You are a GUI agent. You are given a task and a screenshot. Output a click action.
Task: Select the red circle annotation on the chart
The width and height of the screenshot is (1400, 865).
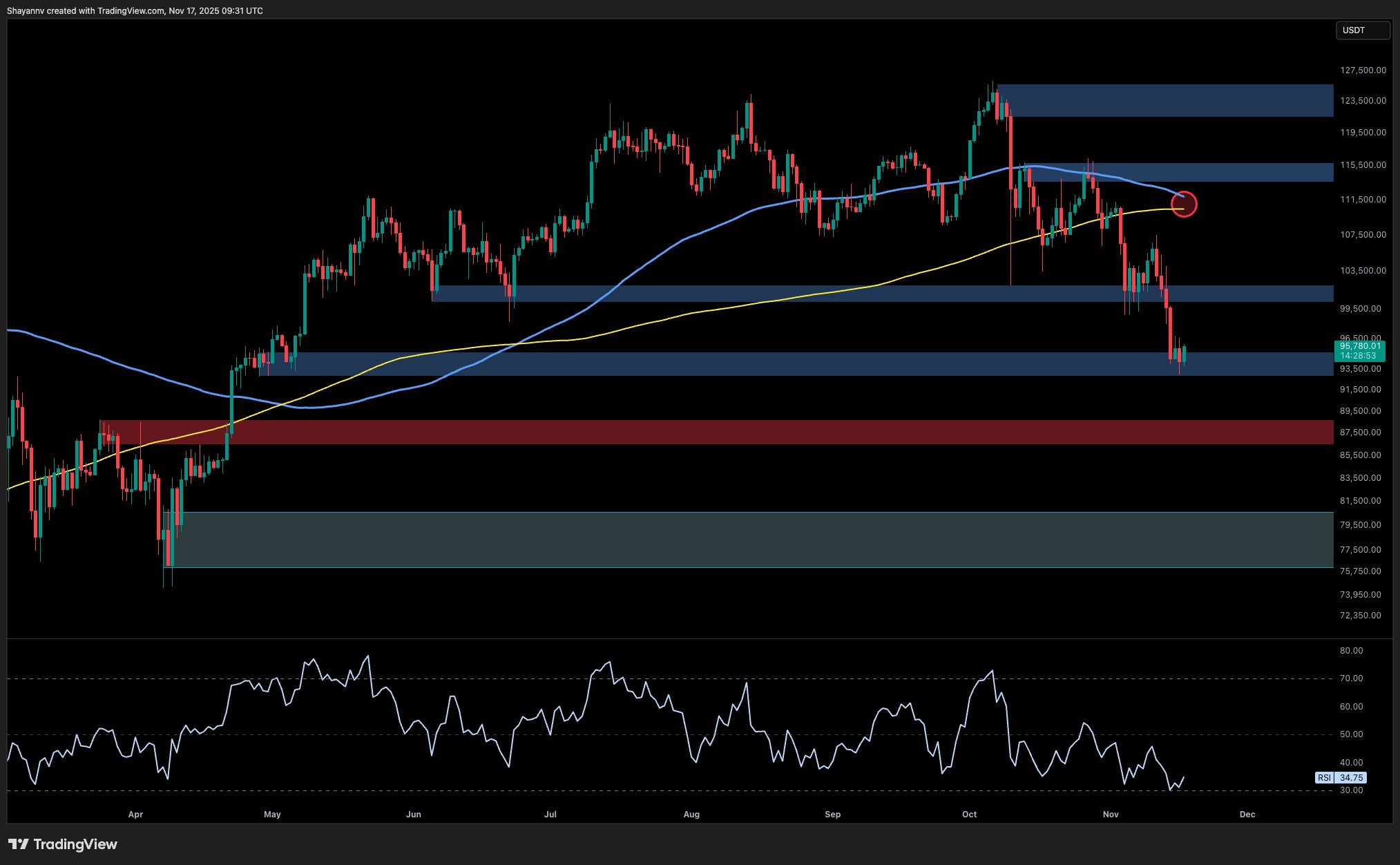pos(1184,205)
